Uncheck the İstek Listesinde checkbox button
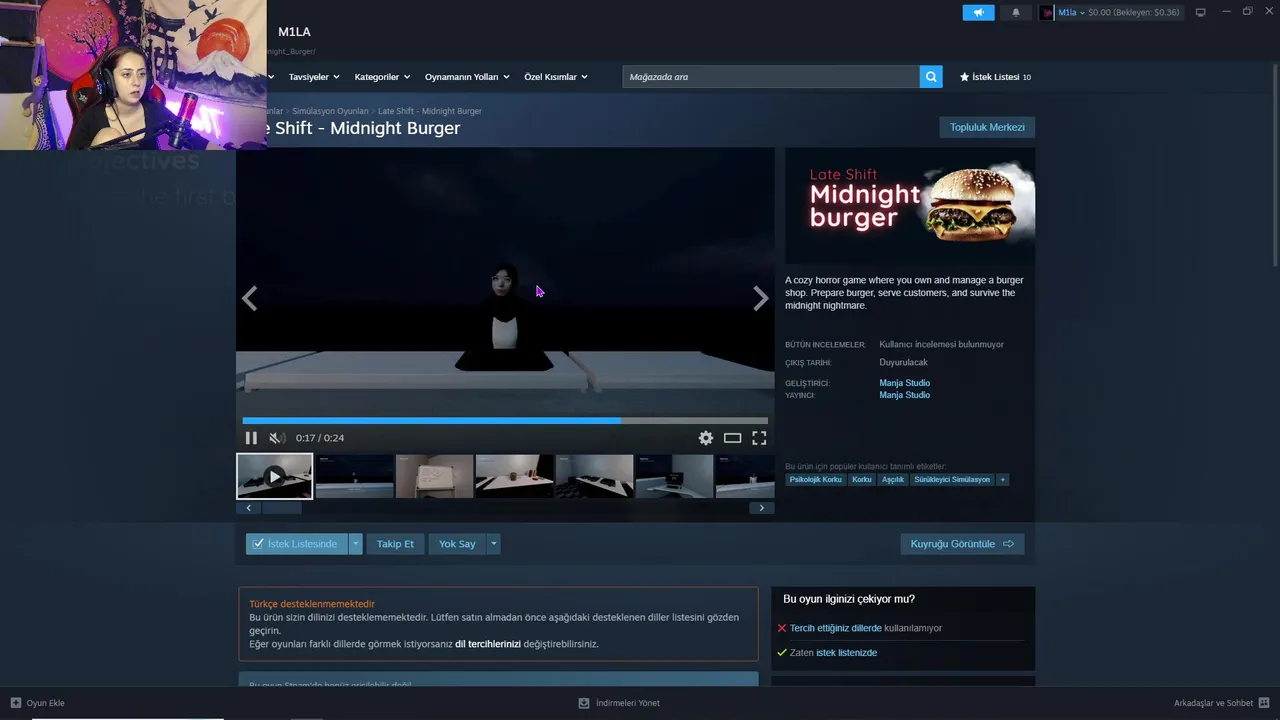The image size is (1280, 720). (297, 544)
